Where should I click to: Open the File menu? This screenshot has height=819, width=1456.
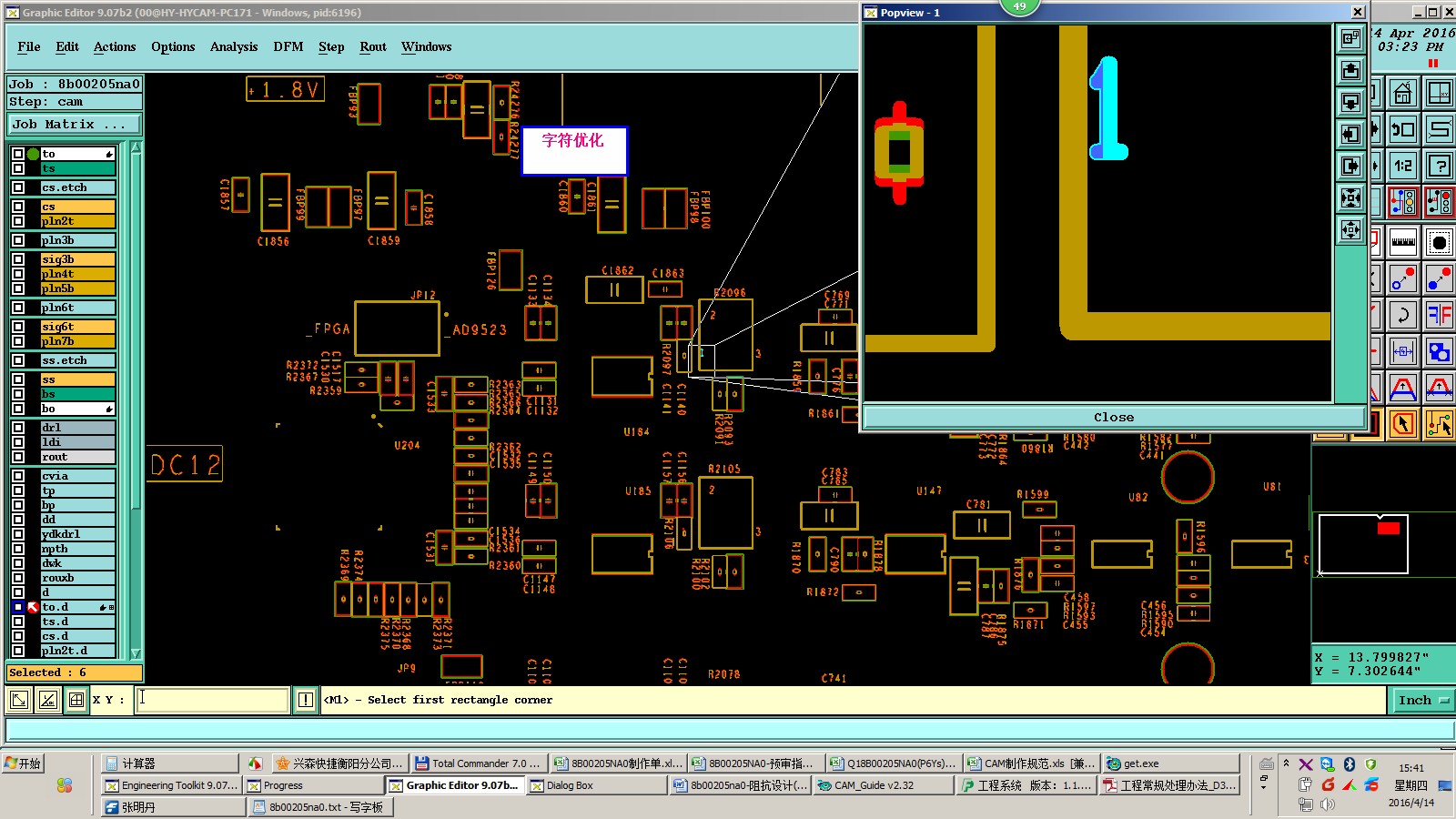pos(29,46)
